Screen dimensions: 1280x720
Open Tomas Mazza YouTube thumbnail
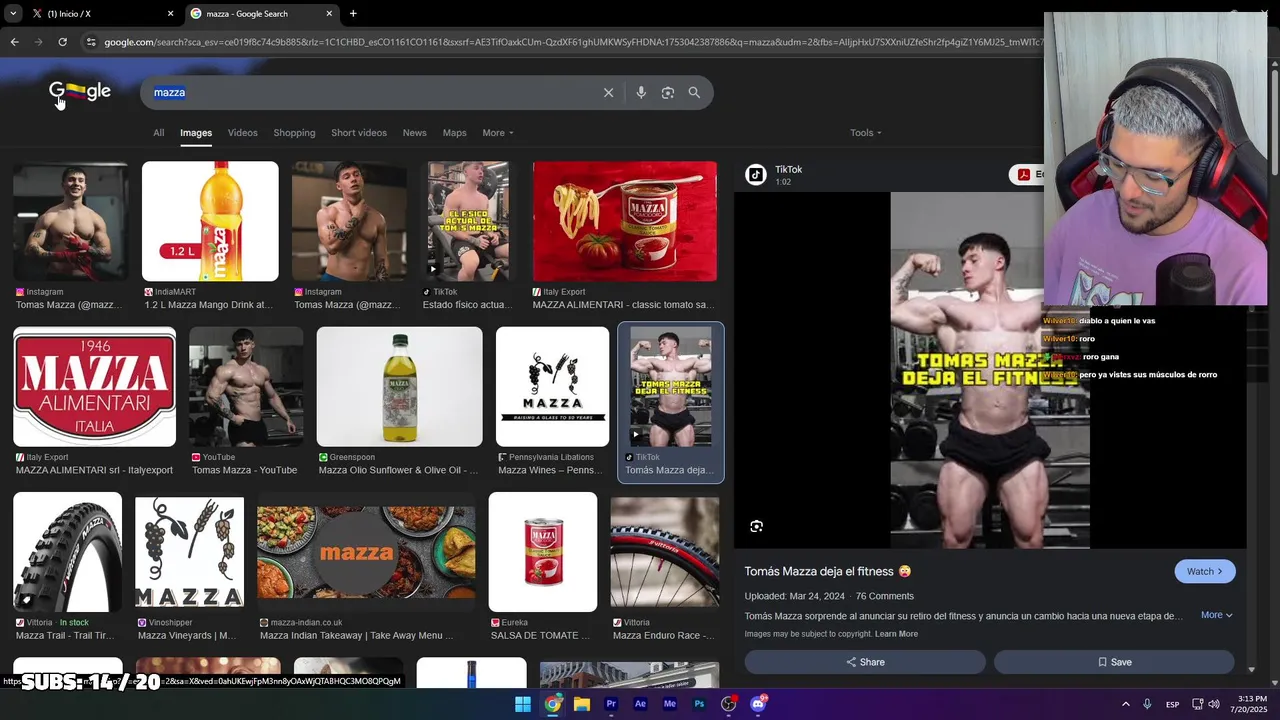[246, 386]
